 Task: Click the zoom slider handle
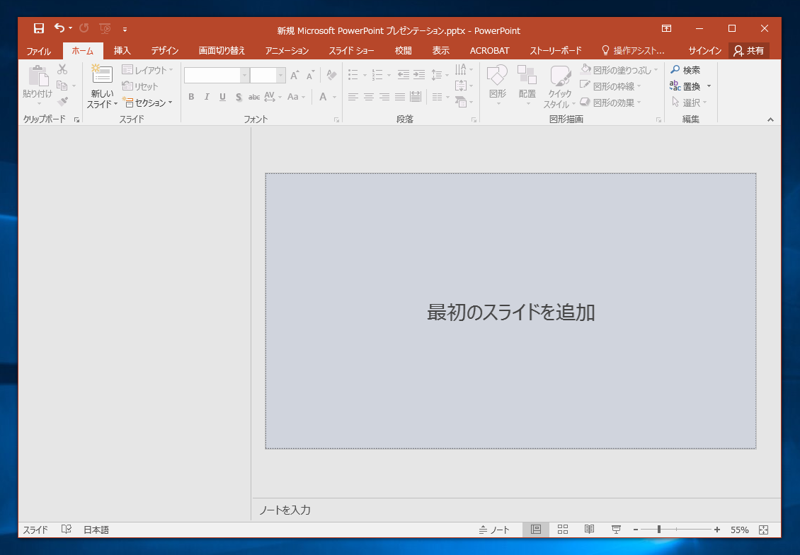pos(658,530)
